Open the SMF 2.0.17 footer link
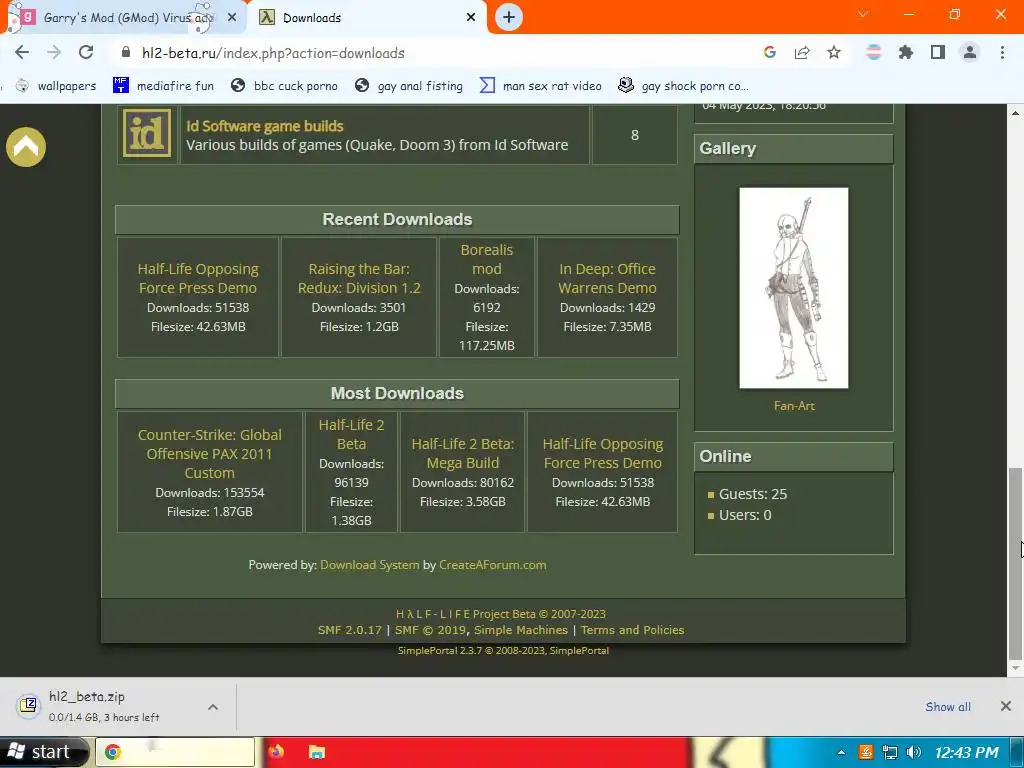The image size is (1024, 768). click(x=349, y=630)
